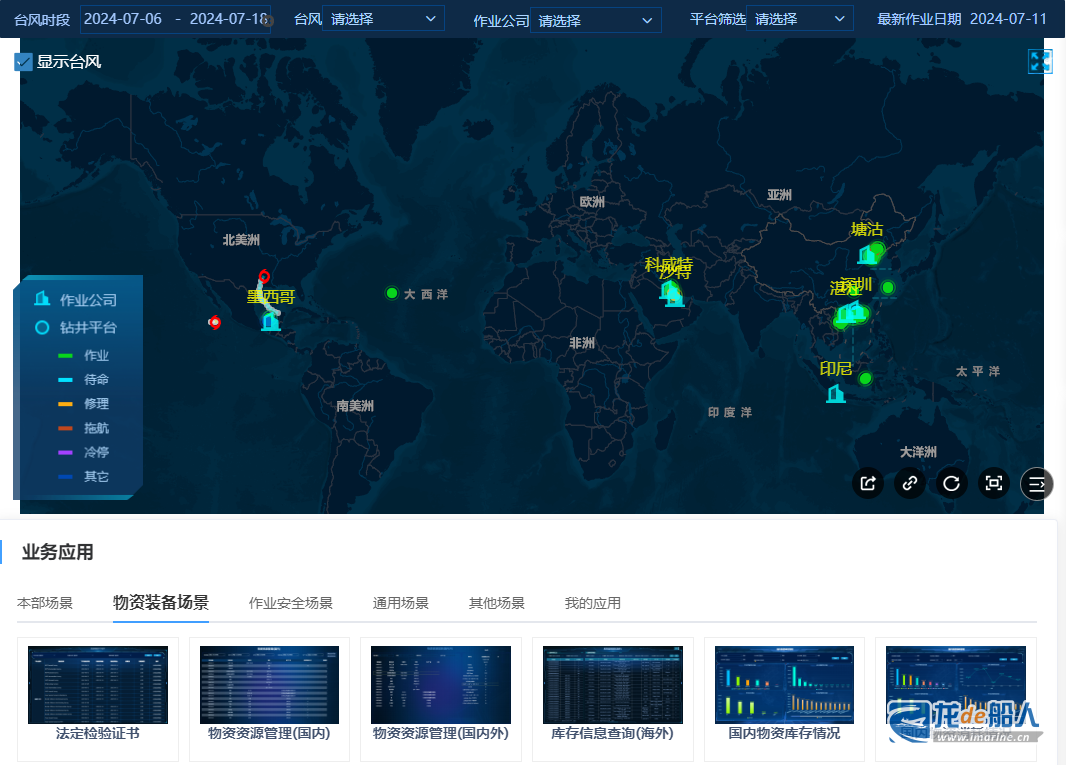
Task: Click the Mexico company building marker
Action: pyautogui.click(x=270, y=321)
